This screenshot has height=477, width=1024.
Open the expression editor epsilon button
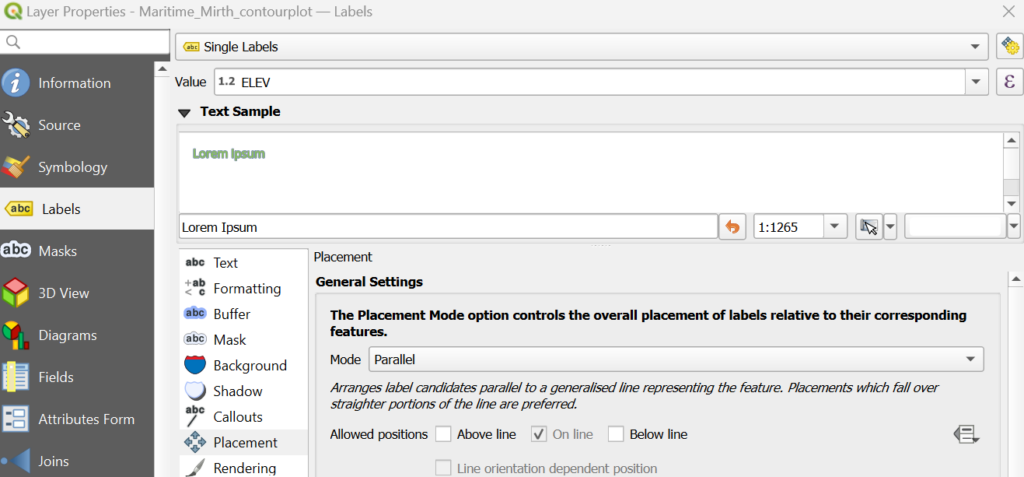1008,82
